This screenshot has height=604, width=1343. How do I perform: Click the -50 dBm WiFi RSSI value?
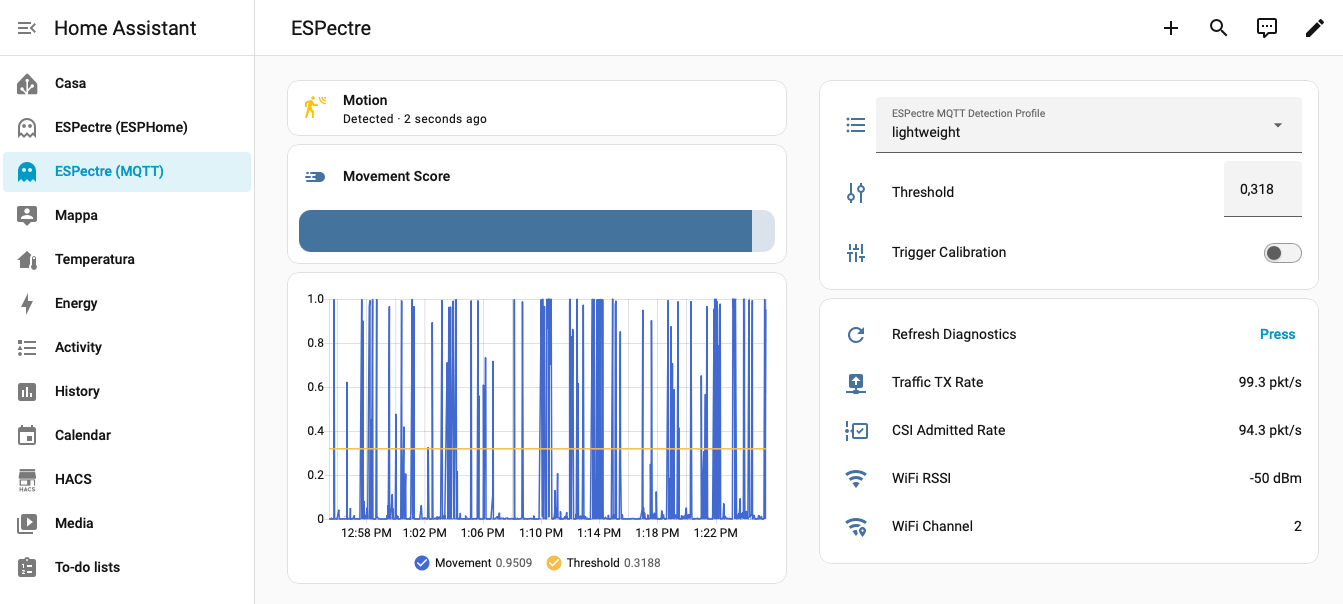pyautogui.click(x=1276, y=479)
